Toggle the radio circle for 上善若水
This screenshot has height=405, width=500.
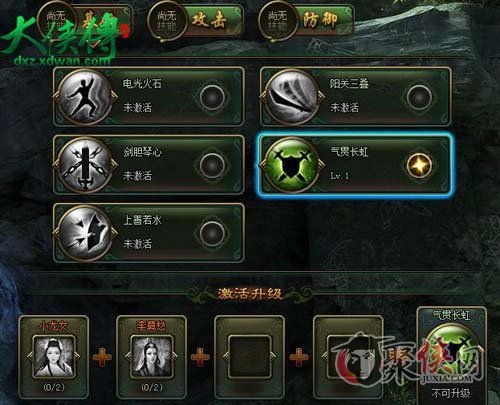coord(212,233)
